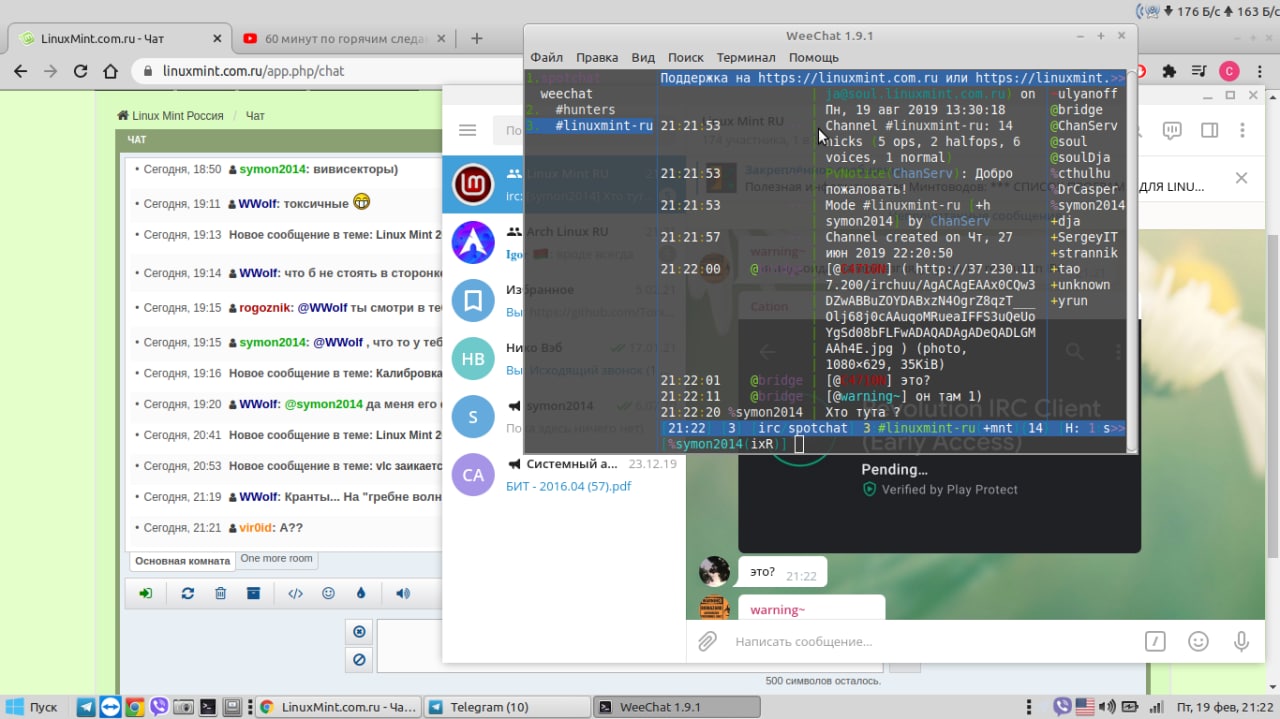Click the trash can icon in chat toolbar
1280x719 pixels.
220,593
